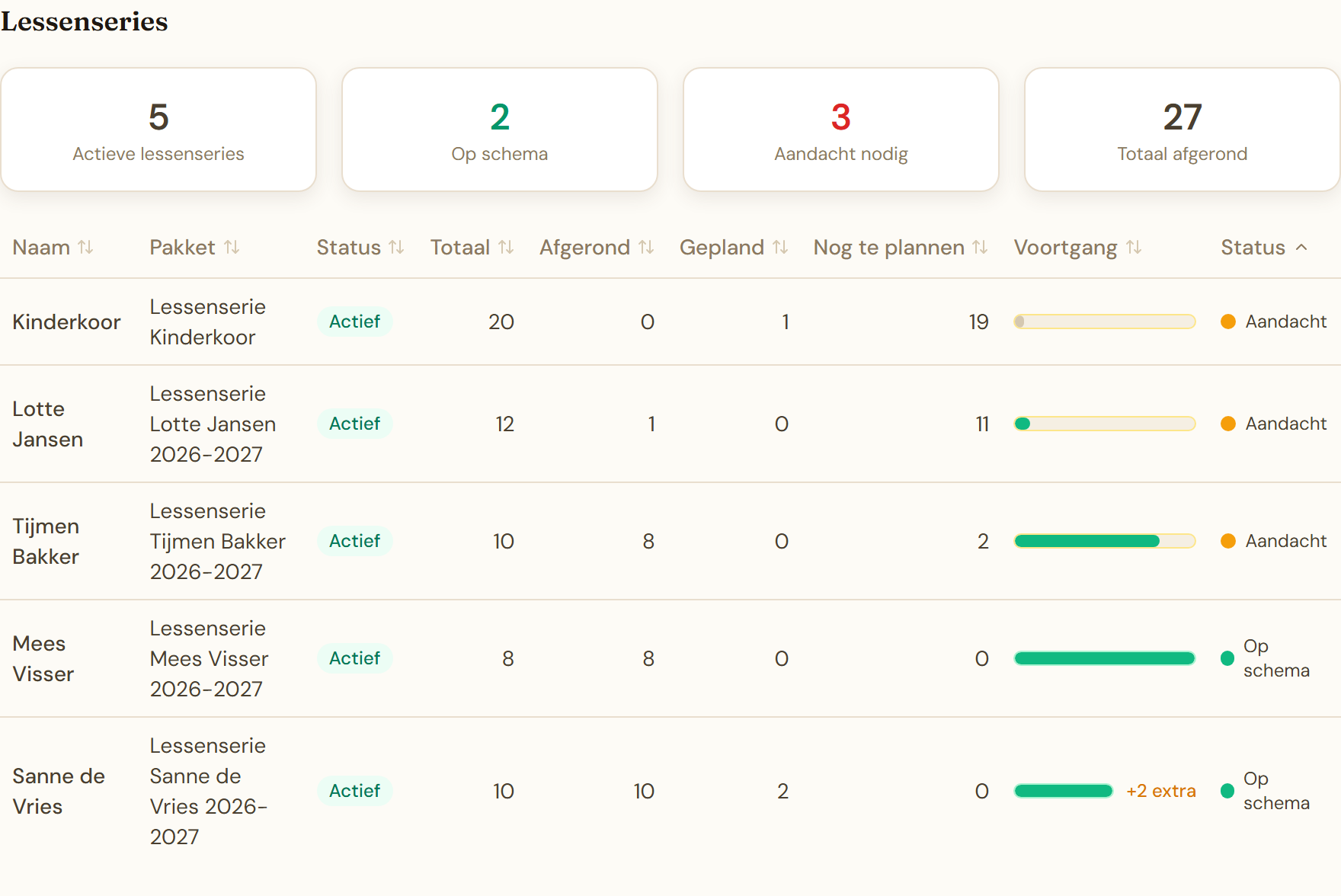
Task: Click Nog te plannen value 11
Action: click(982, 424)
